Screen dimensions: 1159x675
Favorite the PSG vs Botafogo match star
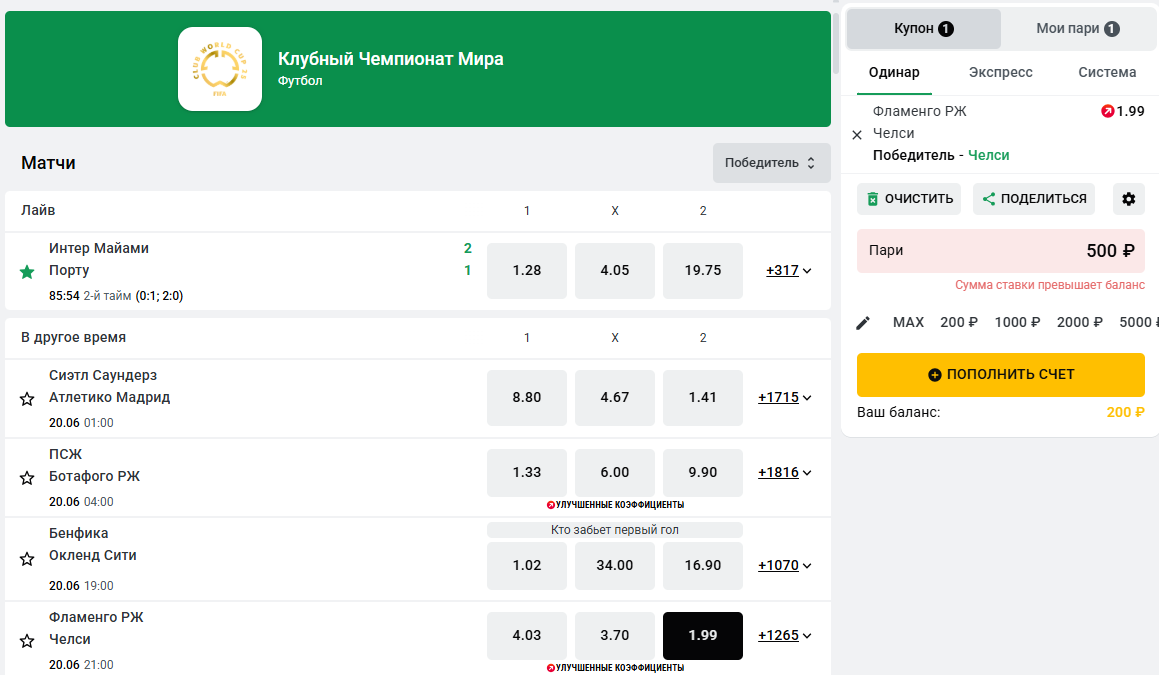27,478
